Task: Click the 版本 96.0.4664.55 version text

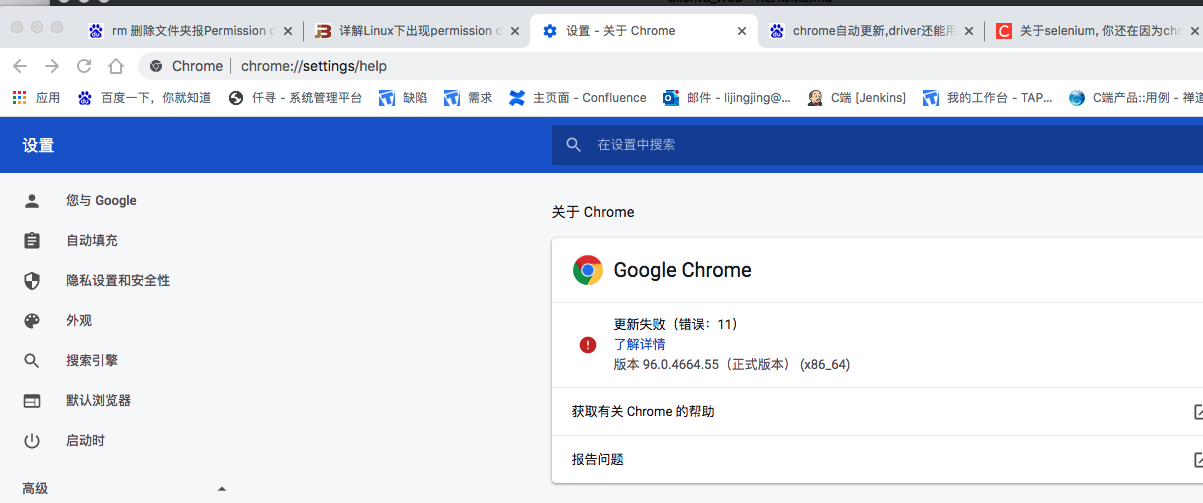Action: (732, 364)
